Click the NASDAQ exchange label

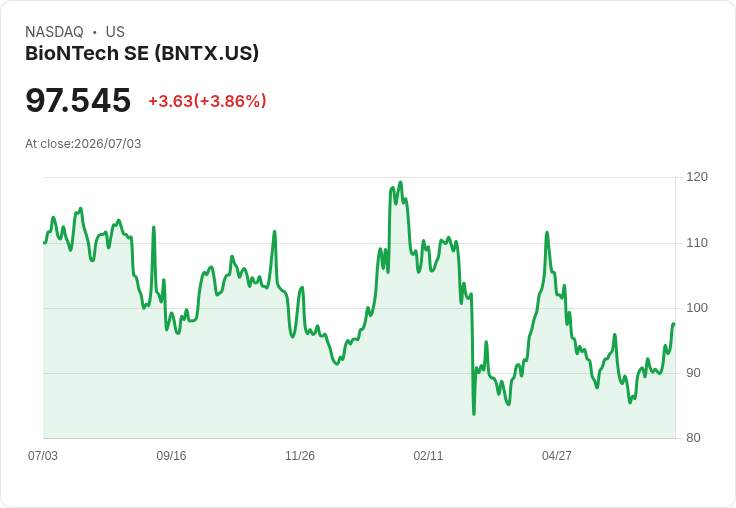pos(54,32)
